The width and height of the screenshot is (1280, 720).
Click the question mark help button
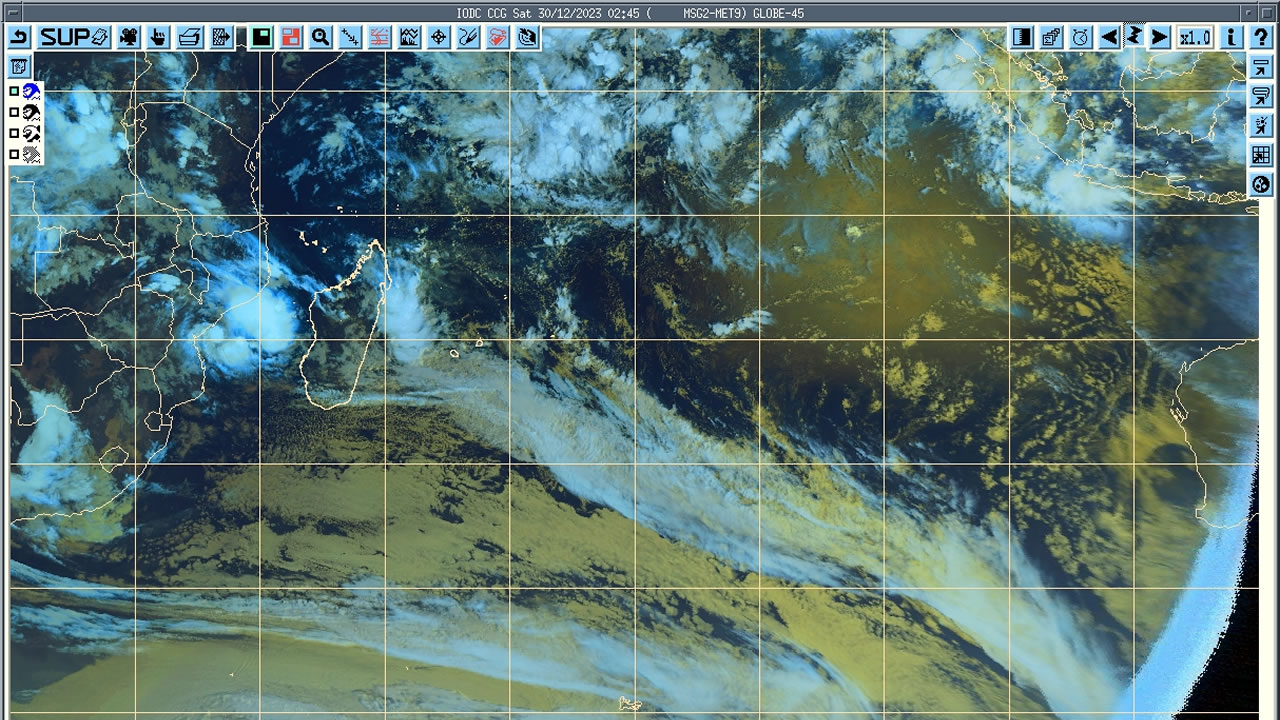(1261, 38)
